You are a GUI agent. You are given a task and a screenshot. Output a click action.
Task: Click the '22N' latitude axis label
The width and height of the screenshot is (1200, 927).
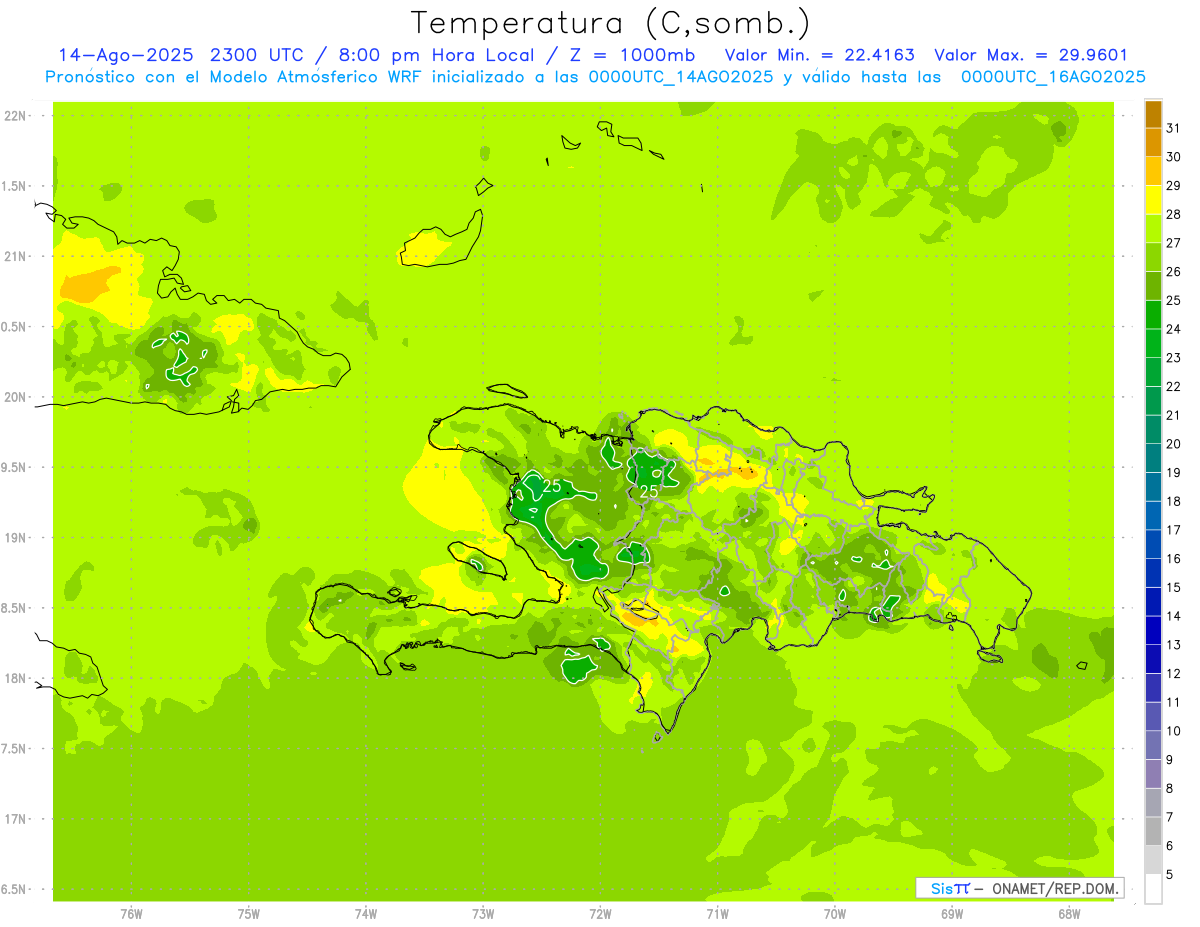tap(15, 116)
